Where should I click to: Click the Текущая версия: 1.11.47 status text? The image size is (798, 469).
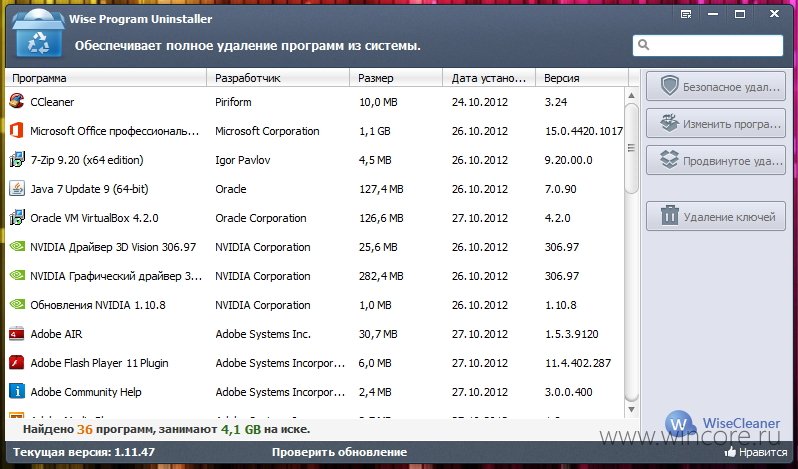[84, 452]
